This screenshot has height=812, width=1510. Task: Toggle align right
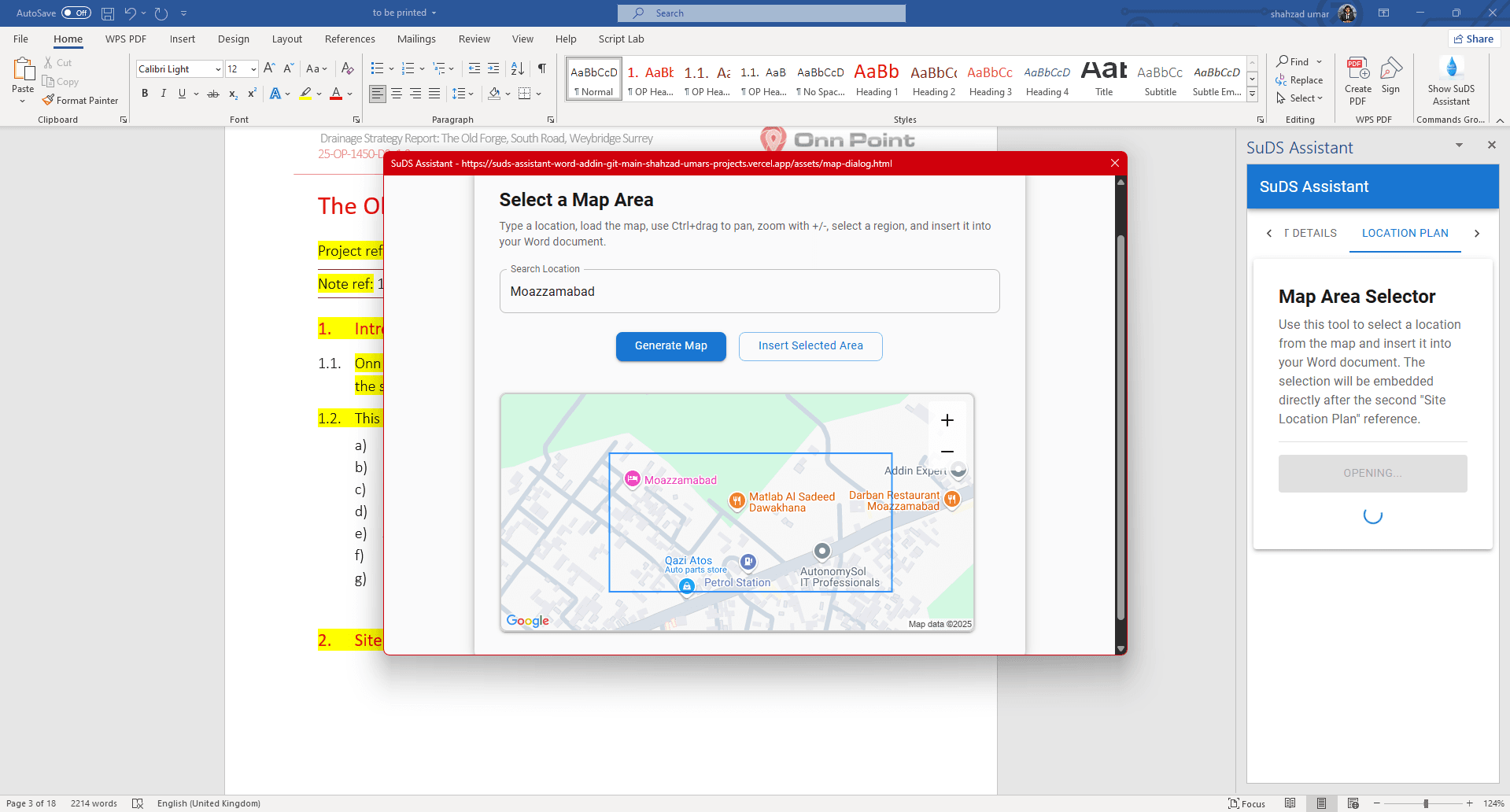coord(415,94)
